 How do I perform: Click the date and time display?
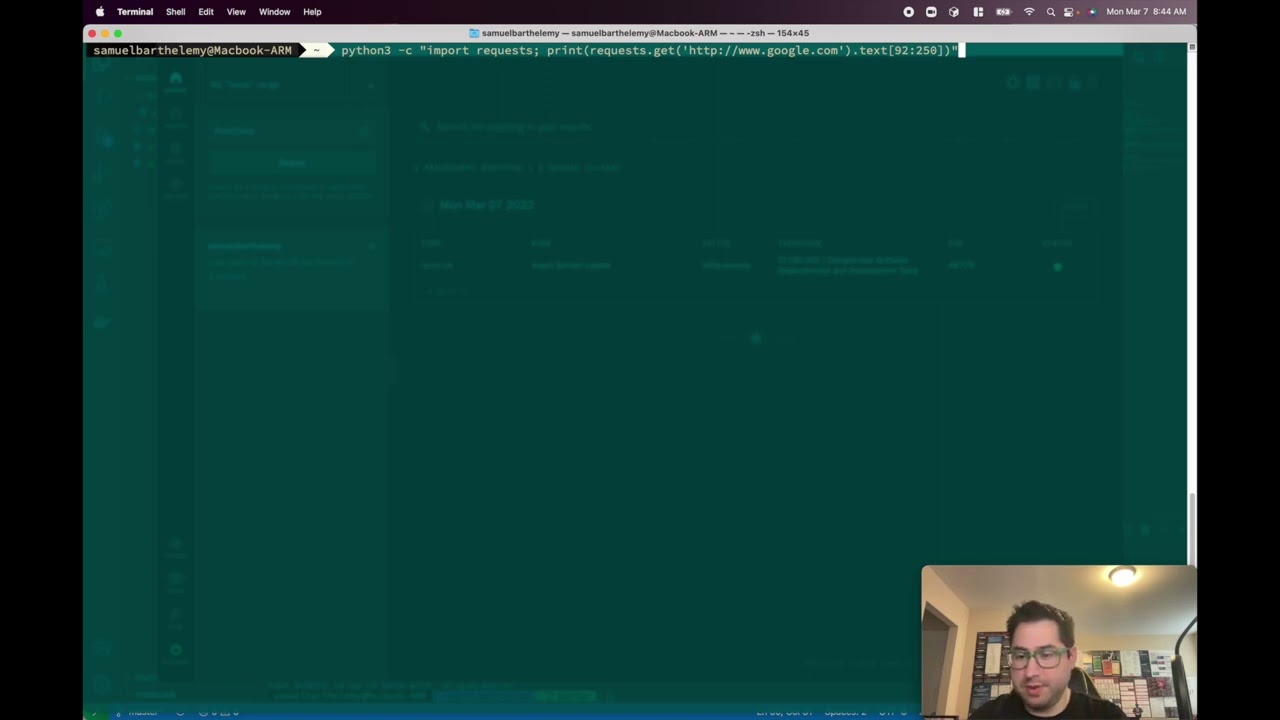pyautogui.click(x=1146, y=12)
